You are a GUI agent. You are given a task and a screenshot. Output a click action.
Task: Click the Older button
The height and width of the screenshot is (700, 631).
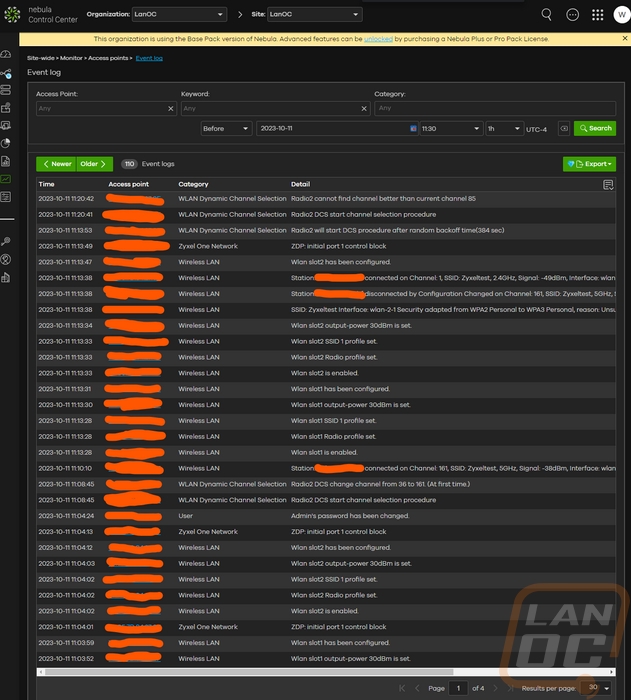click(95, 164)
